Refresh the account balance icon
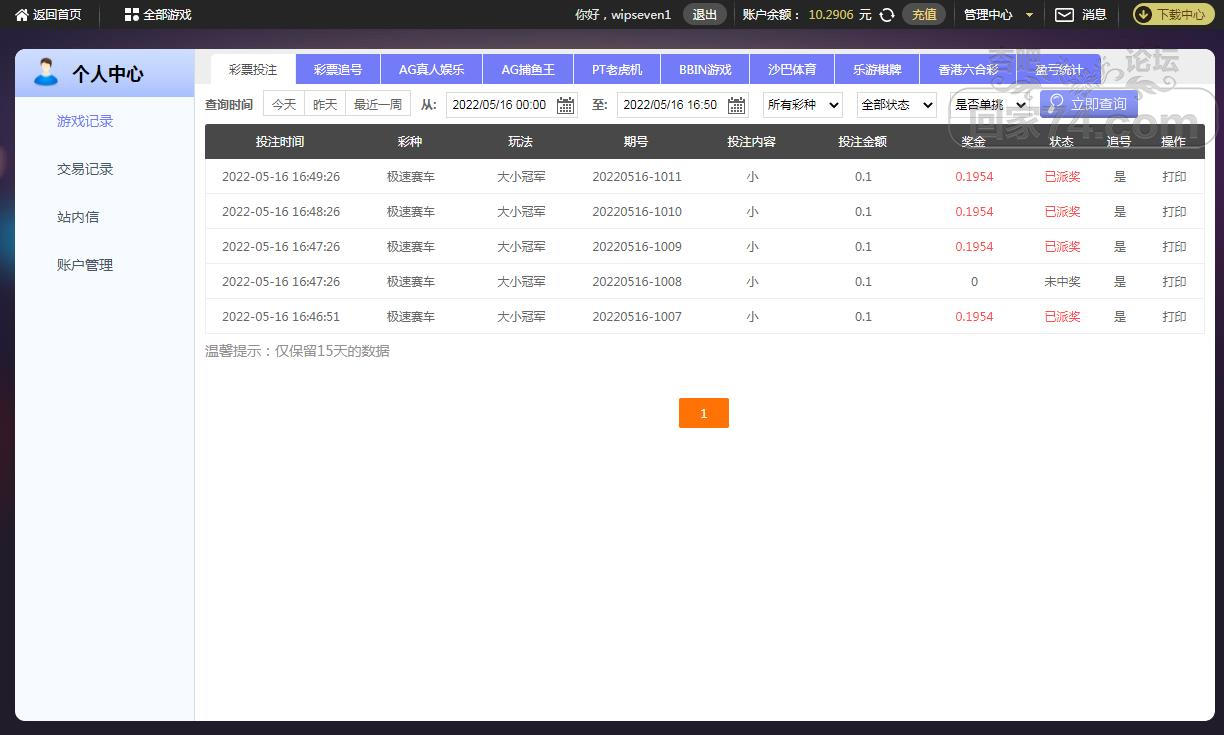This screenshot has height=735, width=1224. [887, 15]
